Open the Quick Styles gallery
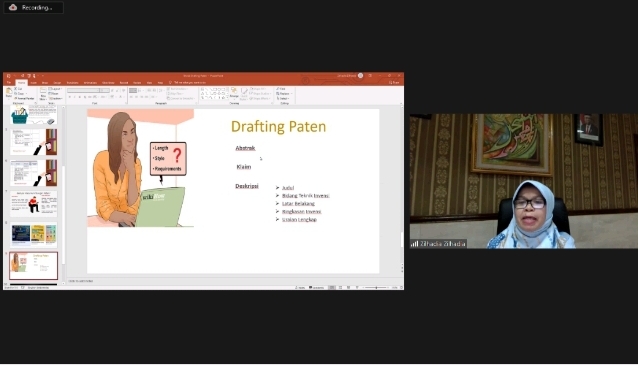 (x=244, y=94)
